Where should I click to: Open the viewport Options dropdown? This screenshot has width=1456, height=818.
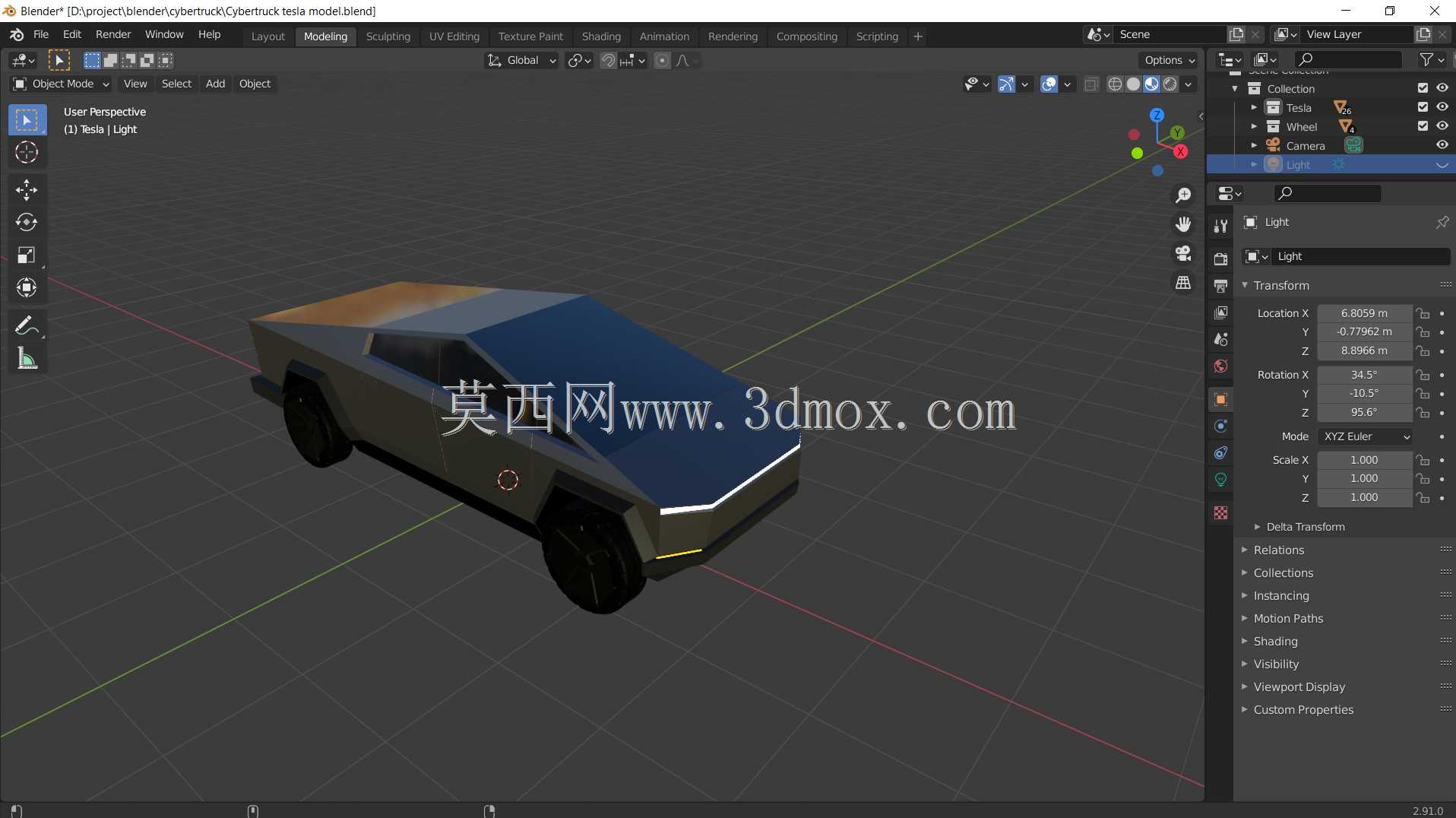pyautogui.click(x=1169, y=61)
